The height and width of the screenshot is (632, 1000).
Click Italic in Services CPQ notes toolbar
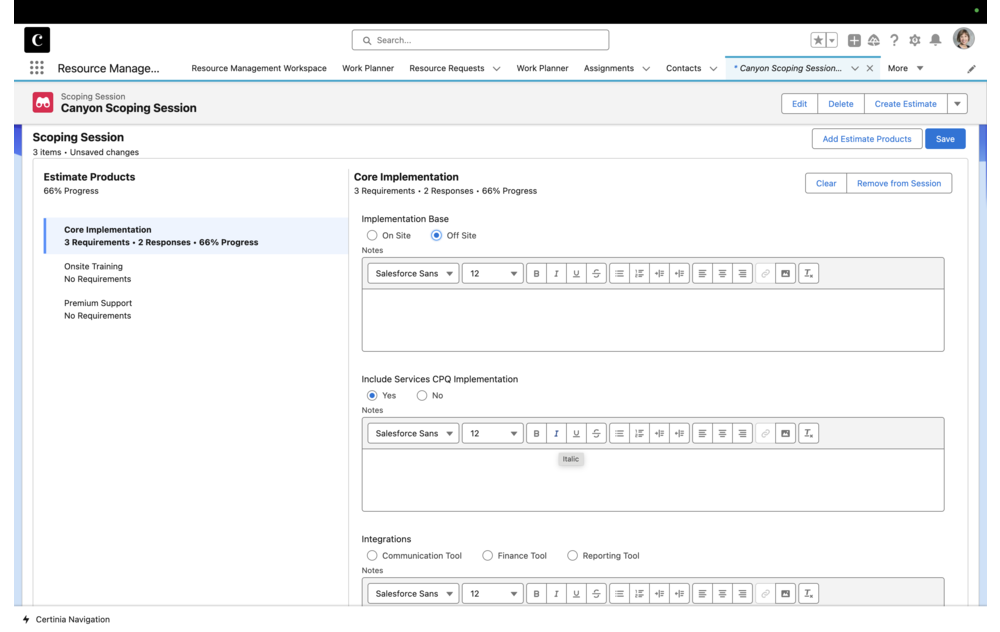click(556, 433)
